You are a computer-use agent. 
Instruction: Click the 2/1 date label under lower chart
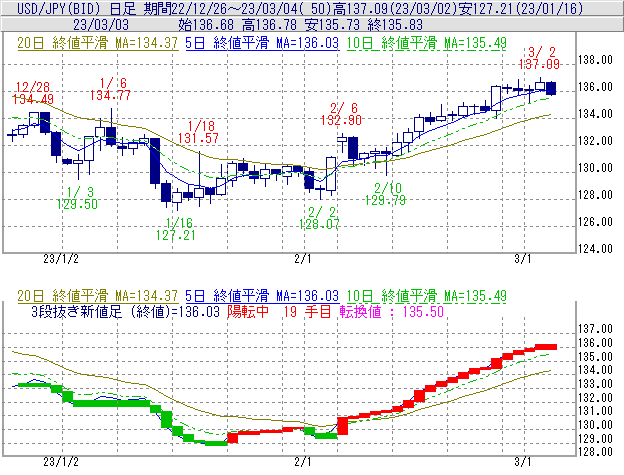pos(303,462)
